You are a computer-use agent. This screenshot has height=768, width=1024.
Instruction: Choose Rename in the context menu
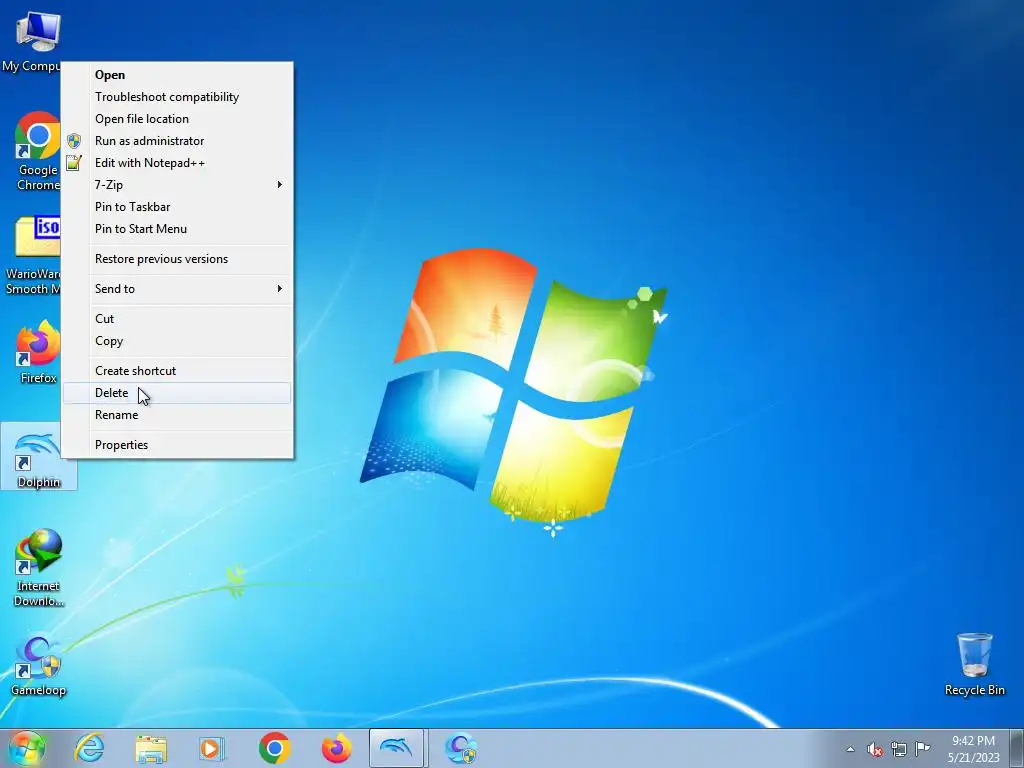177,415
